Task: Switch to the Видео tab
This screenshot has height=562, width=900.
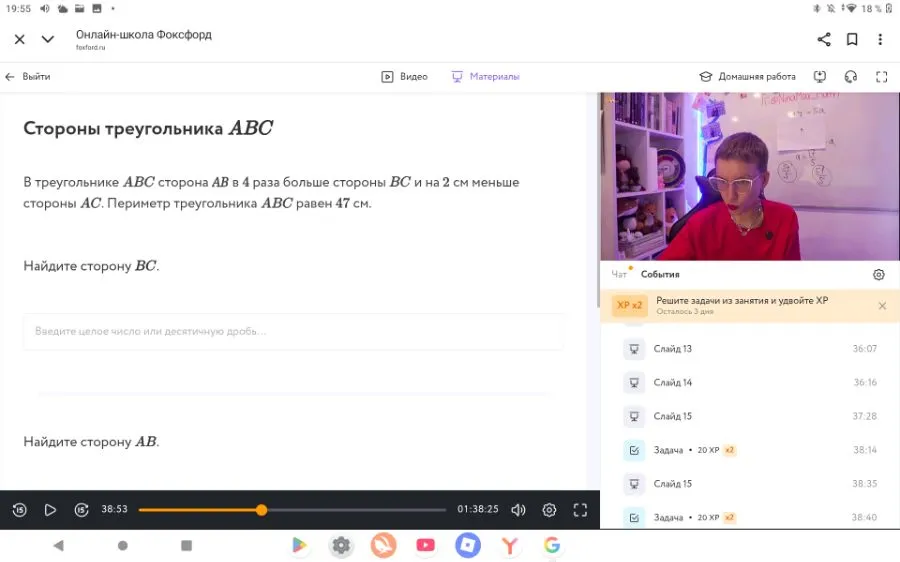Action: coord(404,76)
